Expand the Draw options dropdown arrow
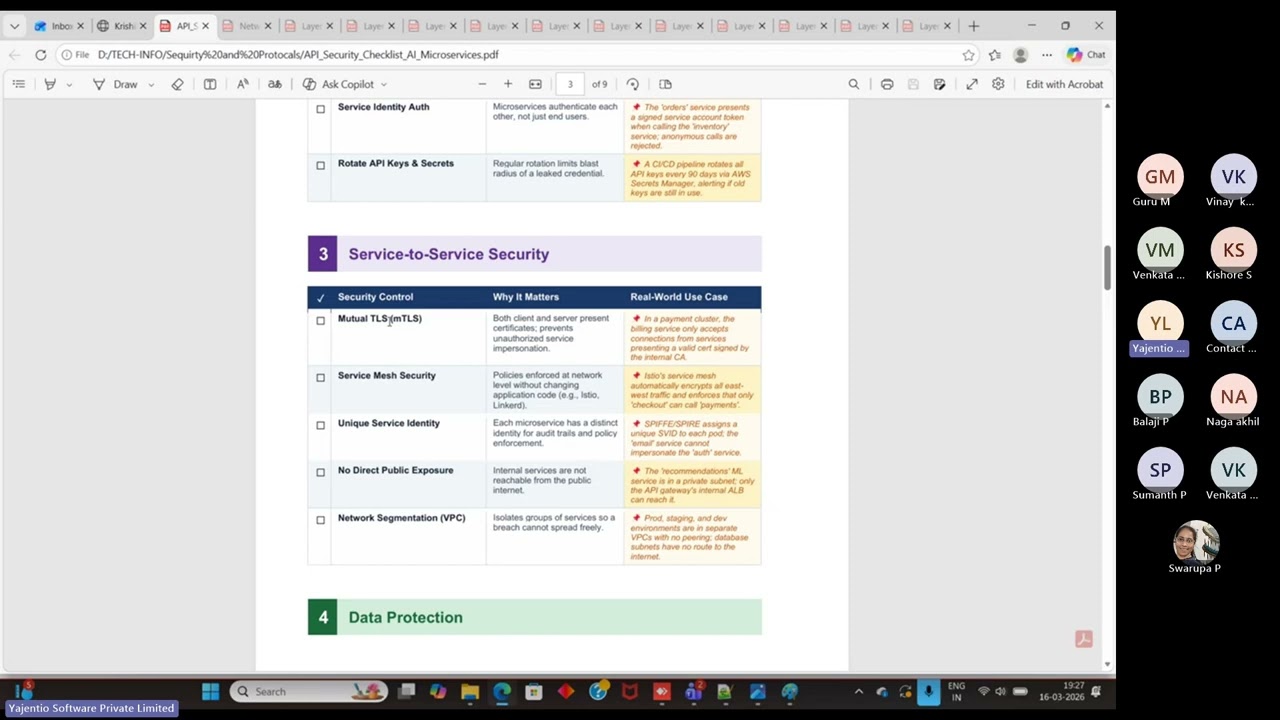Viewport: 1280px width, 720px height. click(151, 85)
